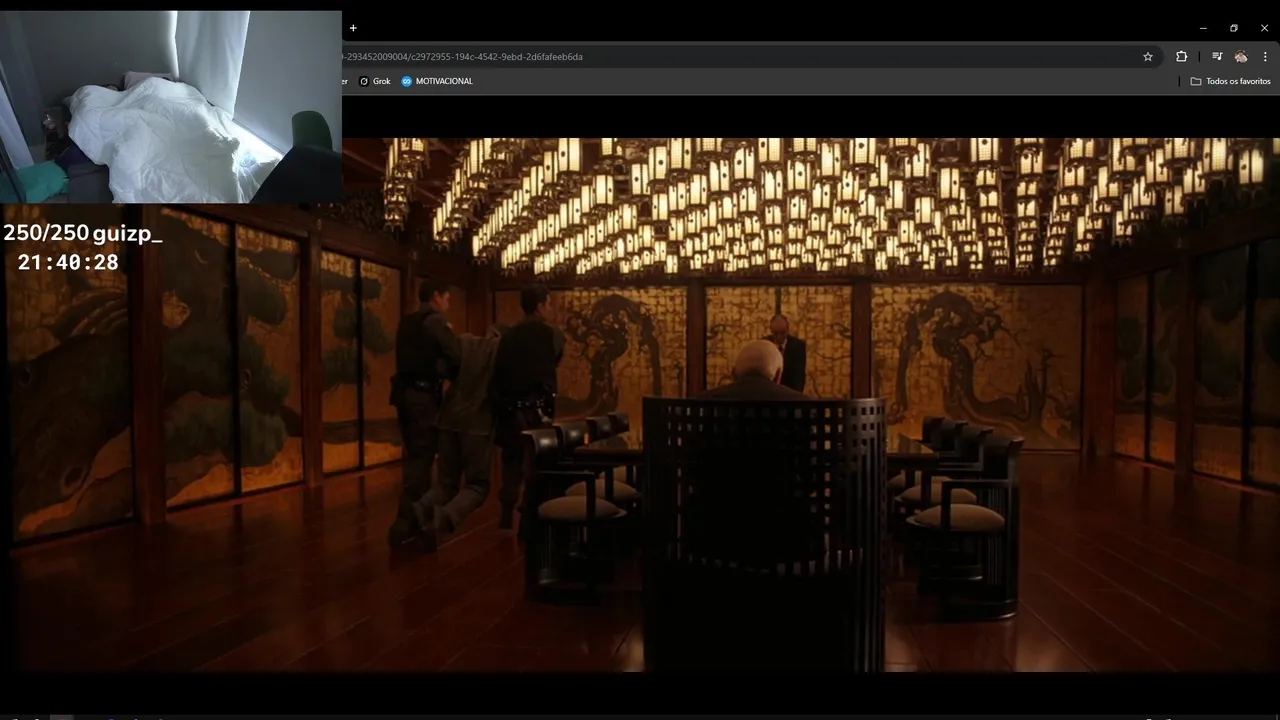This screenshot has height=720, width=1280.
Task: Restore down the Chrome window
Action: [1234, 28]
